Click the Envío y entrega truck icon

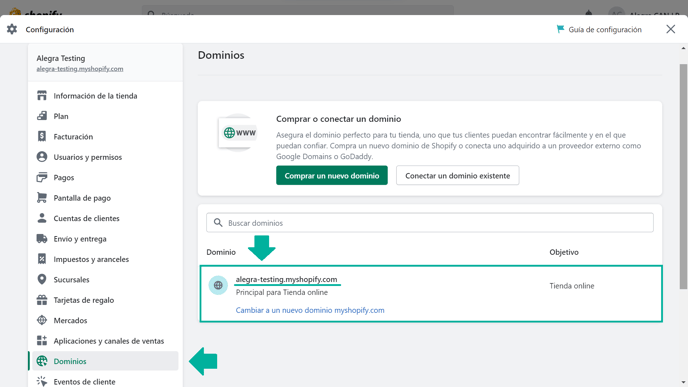point(42,239)
